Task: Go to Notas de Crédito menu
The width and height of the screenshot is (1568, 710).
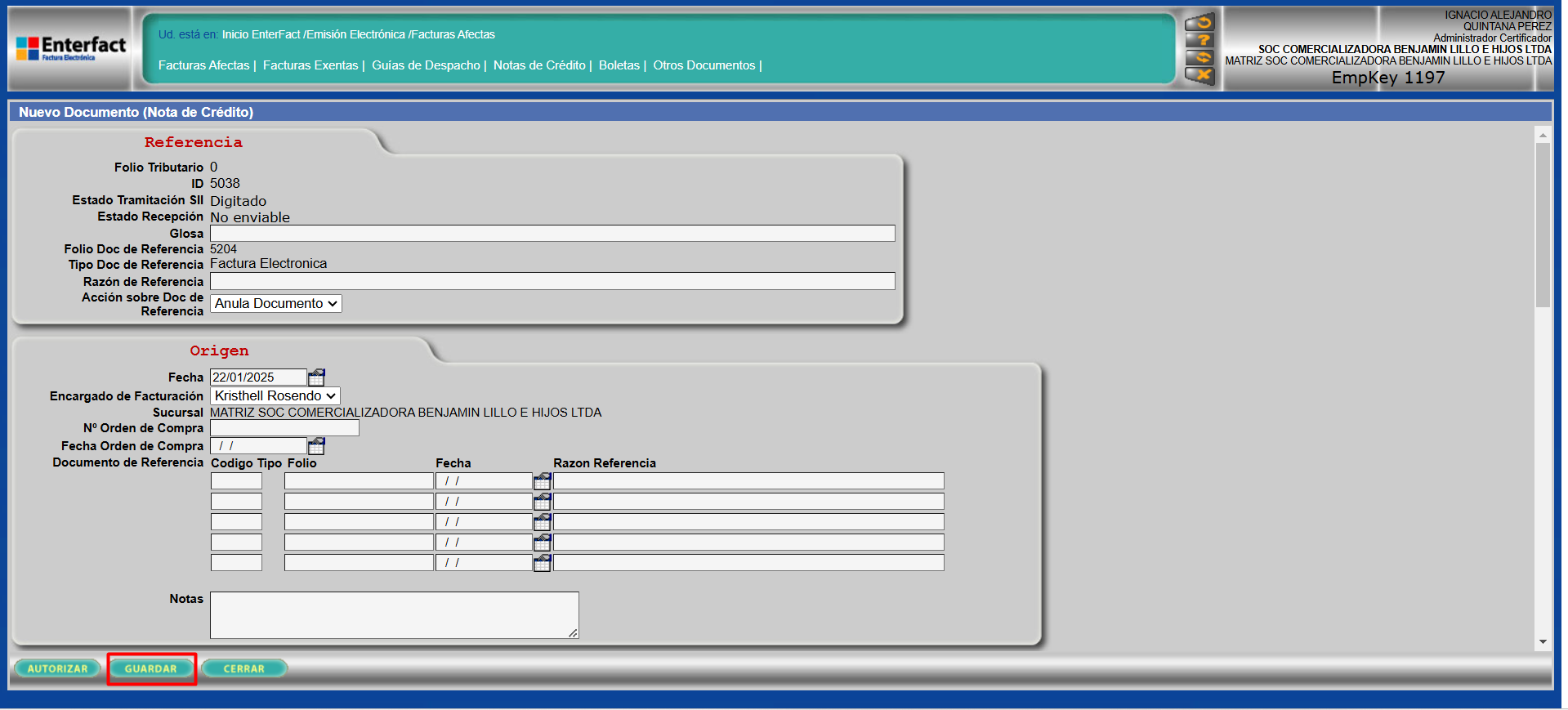Action: [x=539, y=65]
